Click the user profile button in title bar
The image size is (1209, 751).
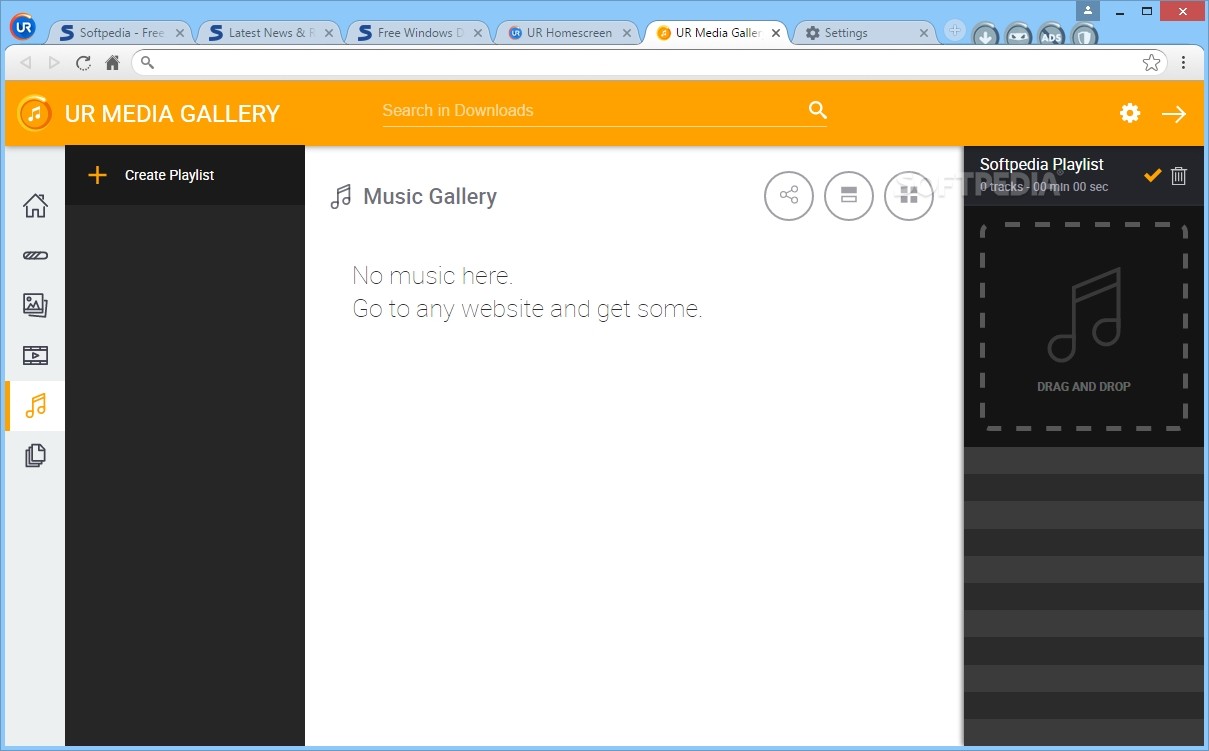click(x=1089, y=11)
